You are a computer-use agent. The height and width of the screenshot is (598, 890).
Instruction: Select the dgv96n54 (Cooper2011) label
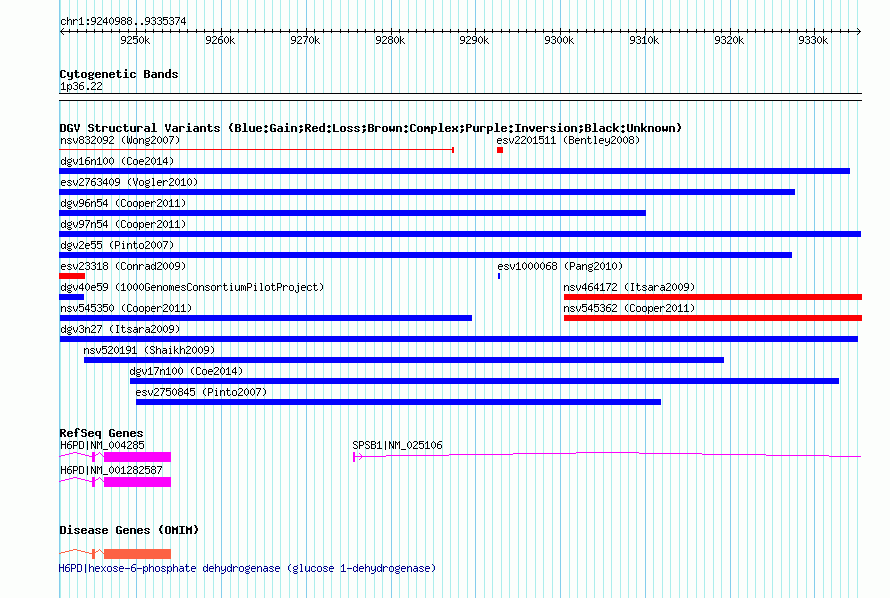pyautogui.click(x=123, y=203)
